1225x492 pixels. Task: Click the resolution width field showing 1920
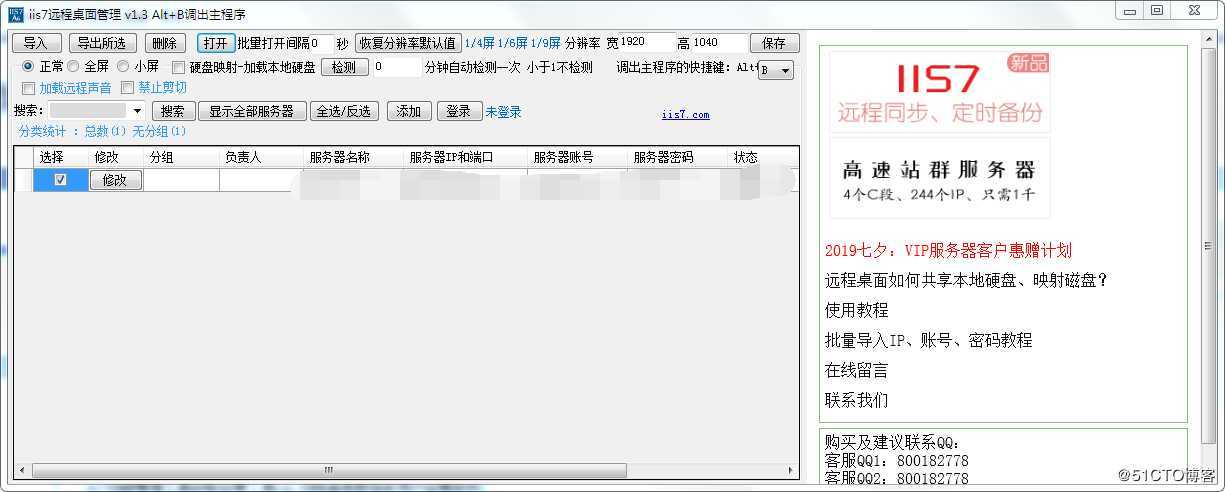[x=646, y=43]
